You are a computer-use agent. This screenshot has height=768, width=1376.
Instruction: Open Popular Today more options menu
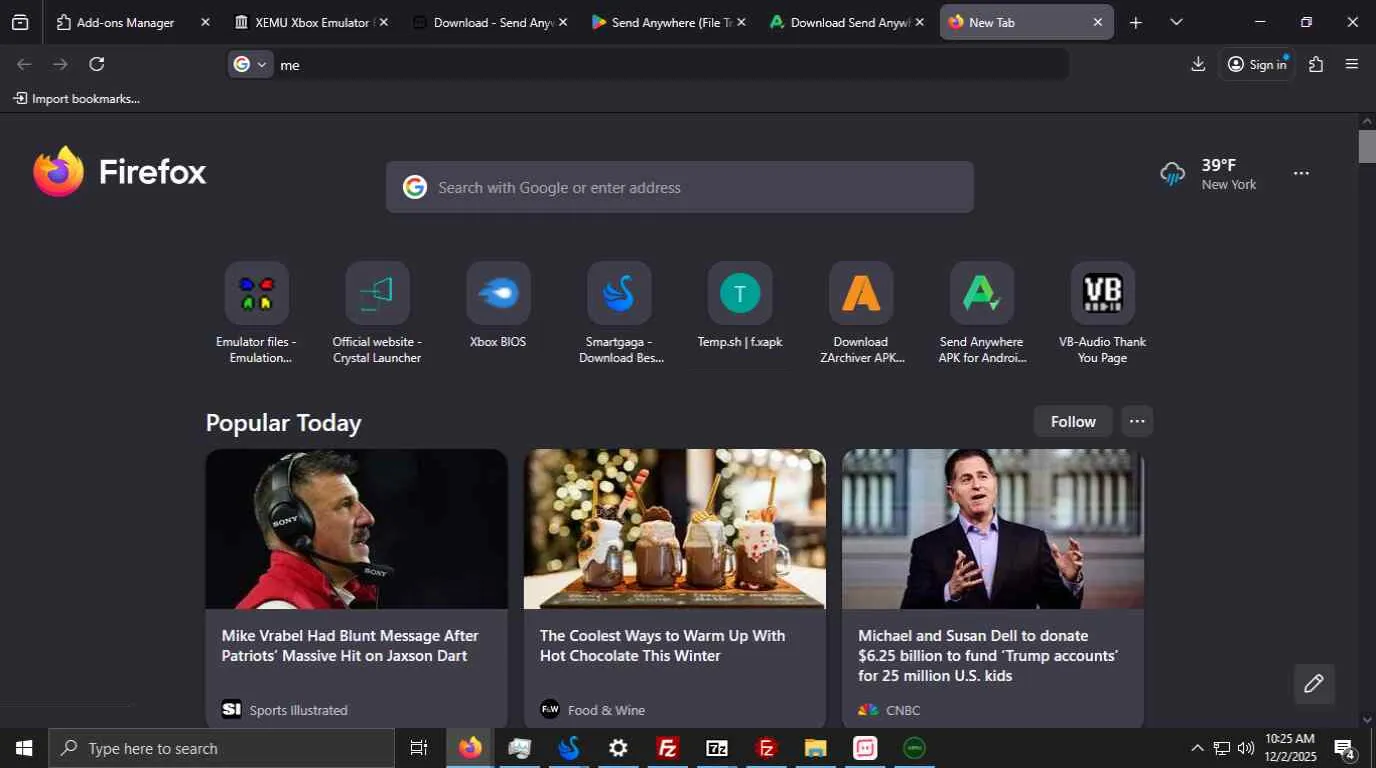pos(1137,421)
